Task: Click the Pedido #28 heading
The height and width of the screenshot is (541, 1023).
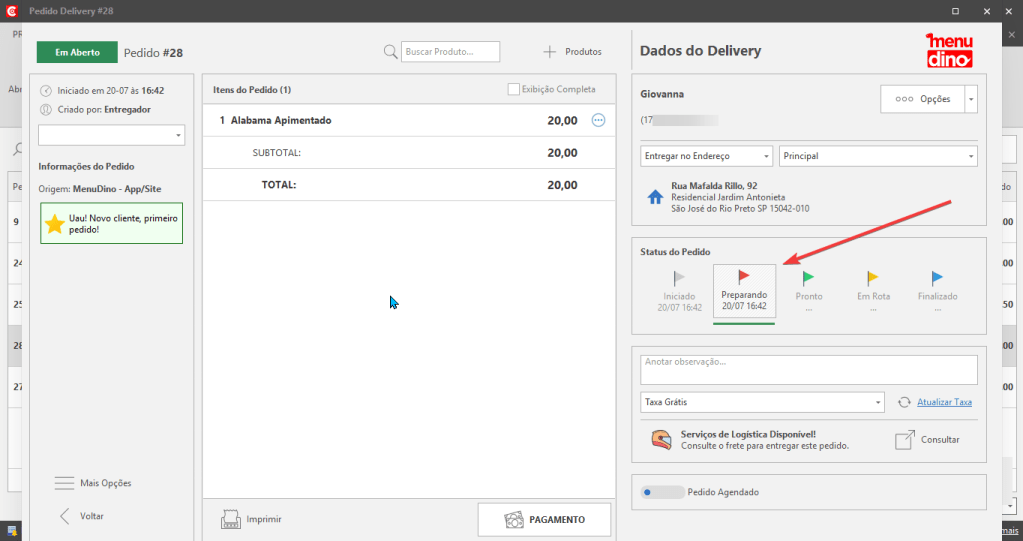Action: tap(153, 53)
